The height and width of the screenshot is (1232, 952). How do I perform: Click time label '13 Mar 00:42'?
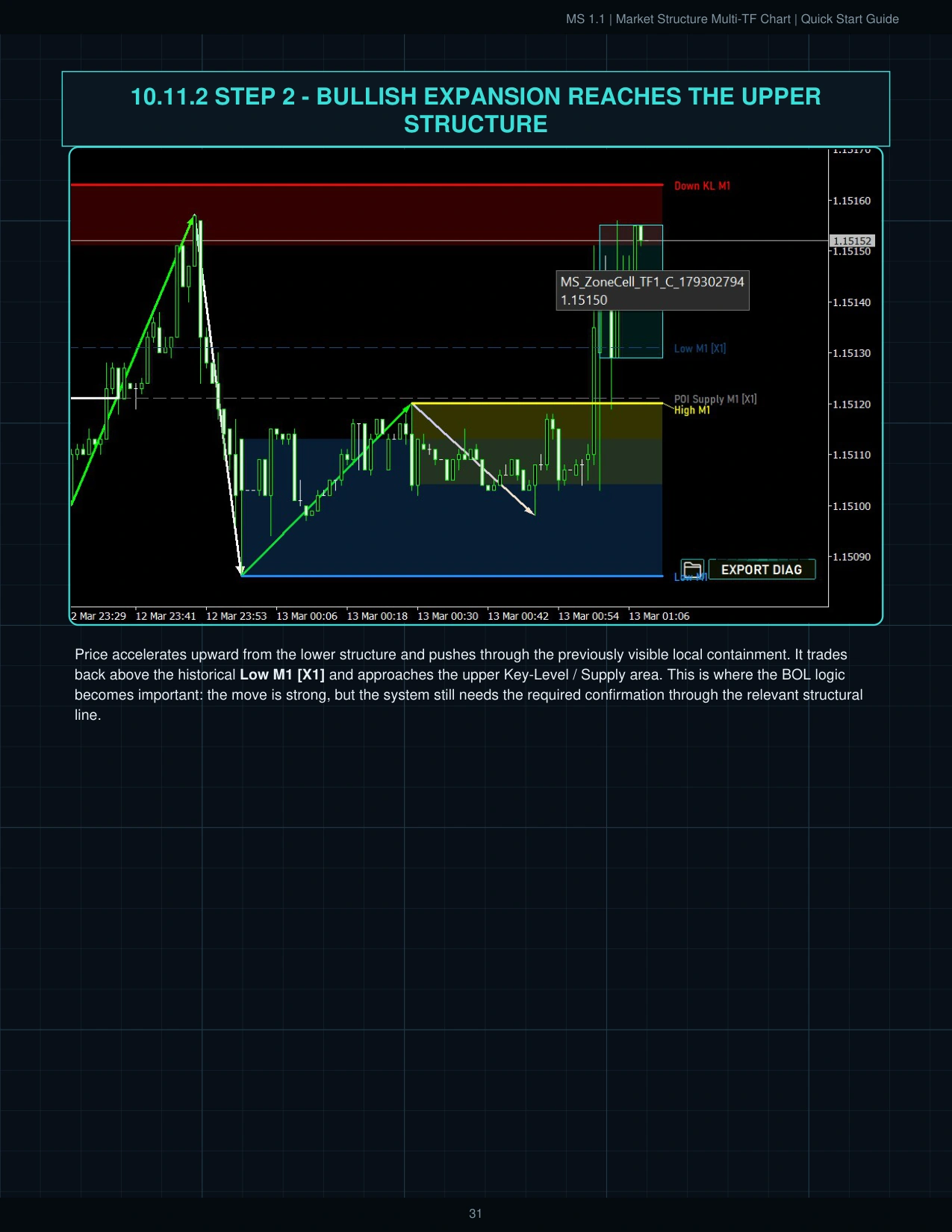[518, 616]
